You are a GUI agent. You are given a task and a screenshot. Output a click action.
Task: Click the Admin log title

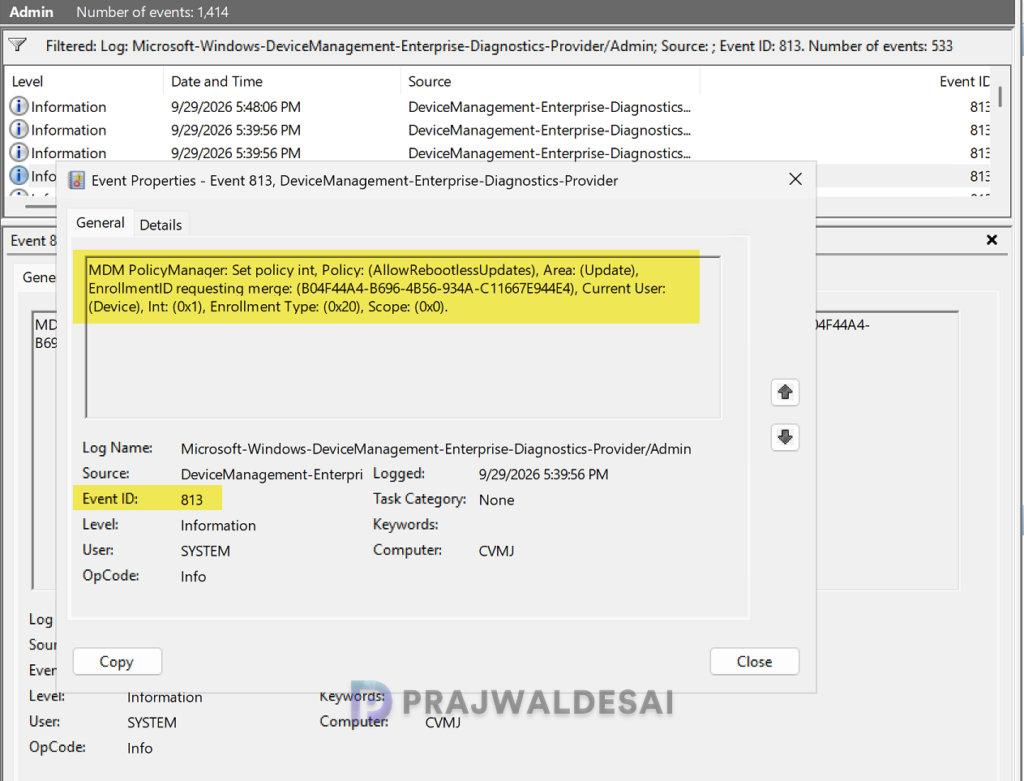(x=31, y=12)
